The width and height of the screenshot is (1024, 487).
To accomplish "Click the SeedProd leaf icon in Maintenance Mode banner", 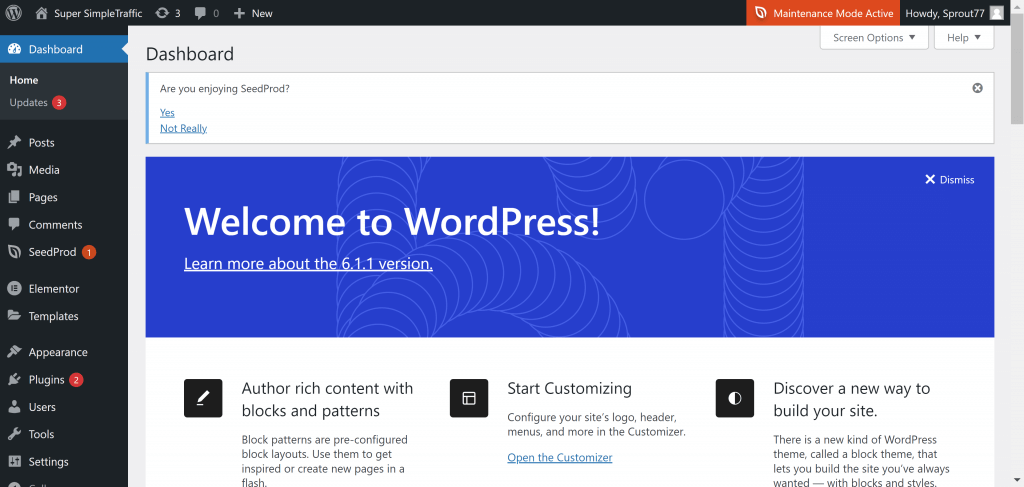I will click(x=760, y=13).
